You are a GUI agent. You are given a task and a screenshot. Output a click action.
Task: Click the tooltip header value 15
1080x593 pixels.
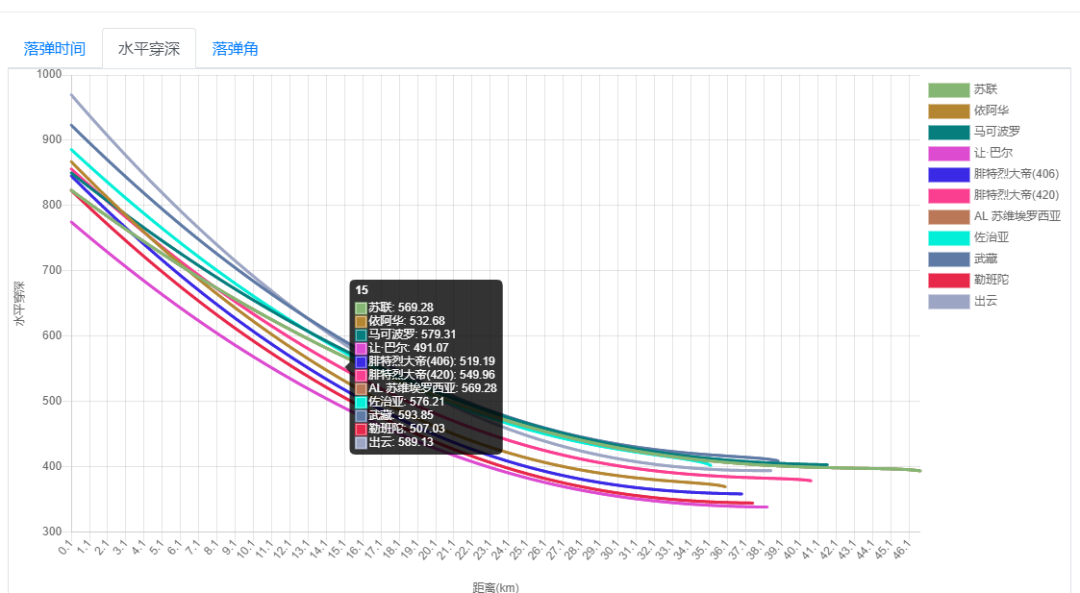coord(362,291)
